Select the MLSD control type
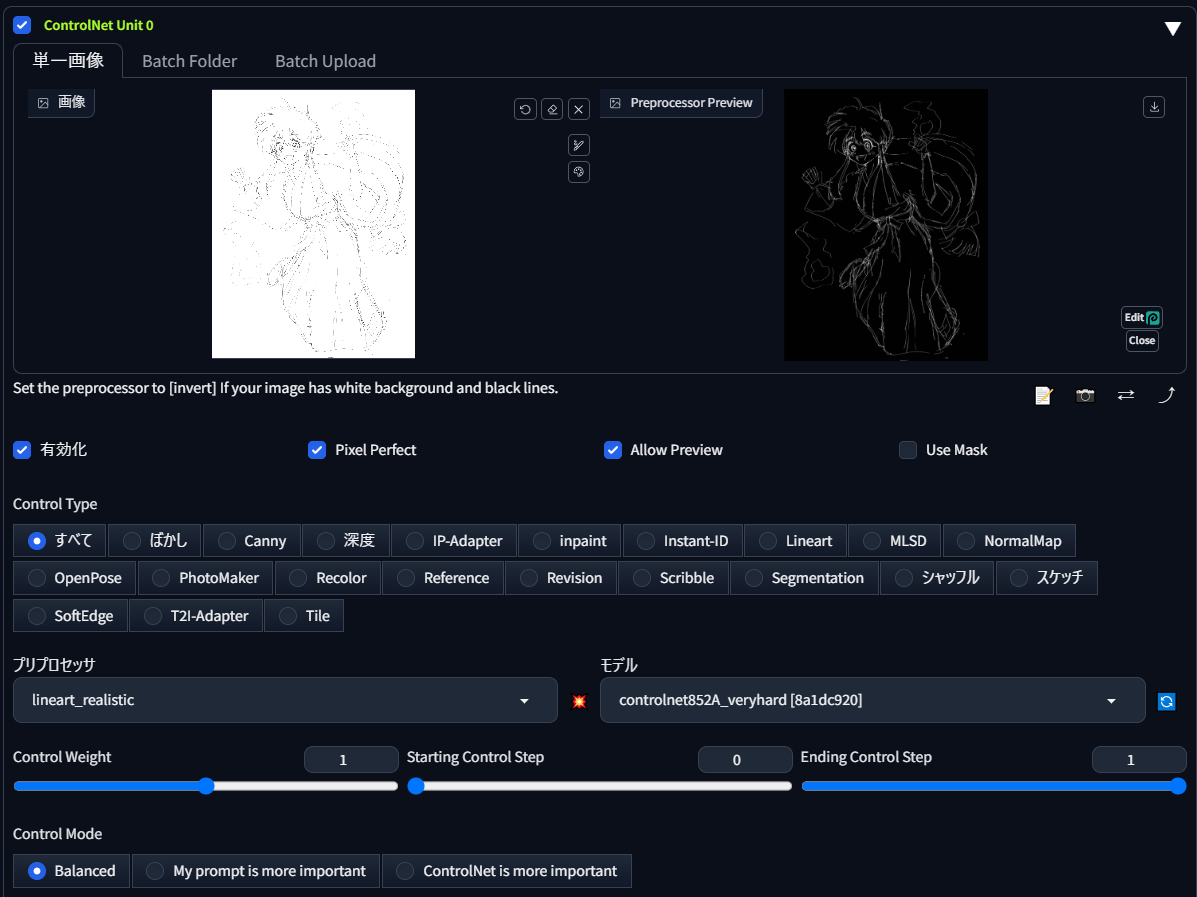1197x897 pixels. click(895, 540)
